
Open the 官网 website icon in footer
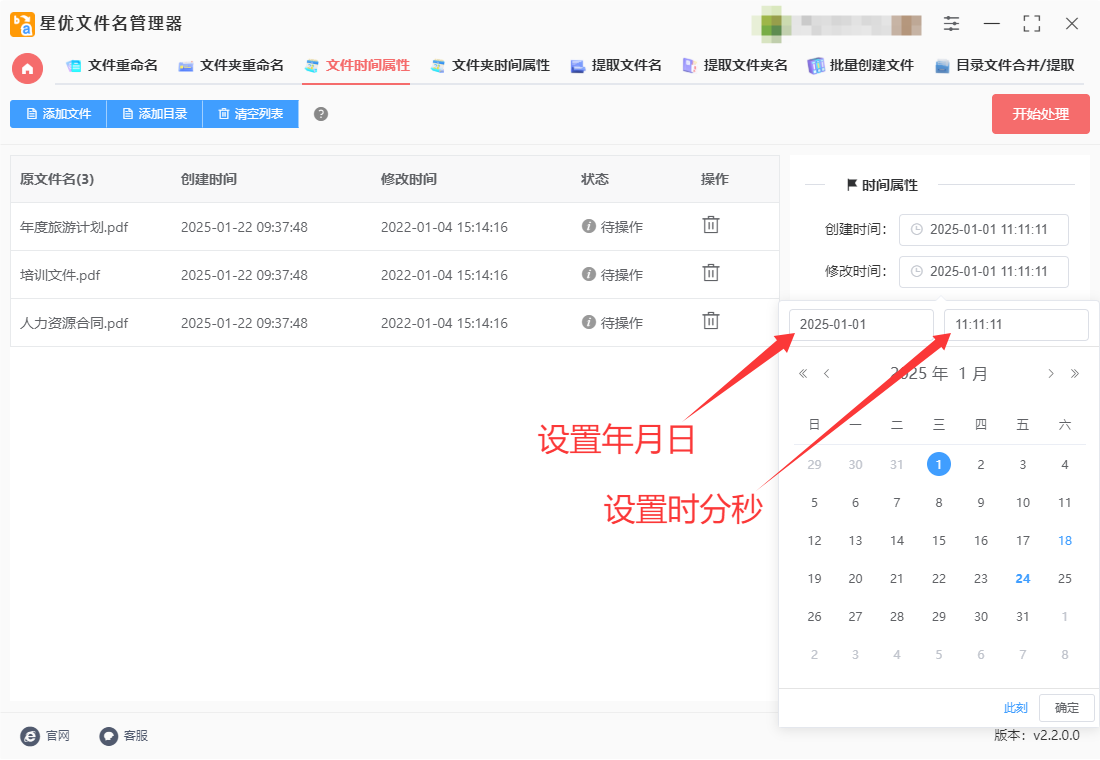pyautogui.click(x=30, y=735)
